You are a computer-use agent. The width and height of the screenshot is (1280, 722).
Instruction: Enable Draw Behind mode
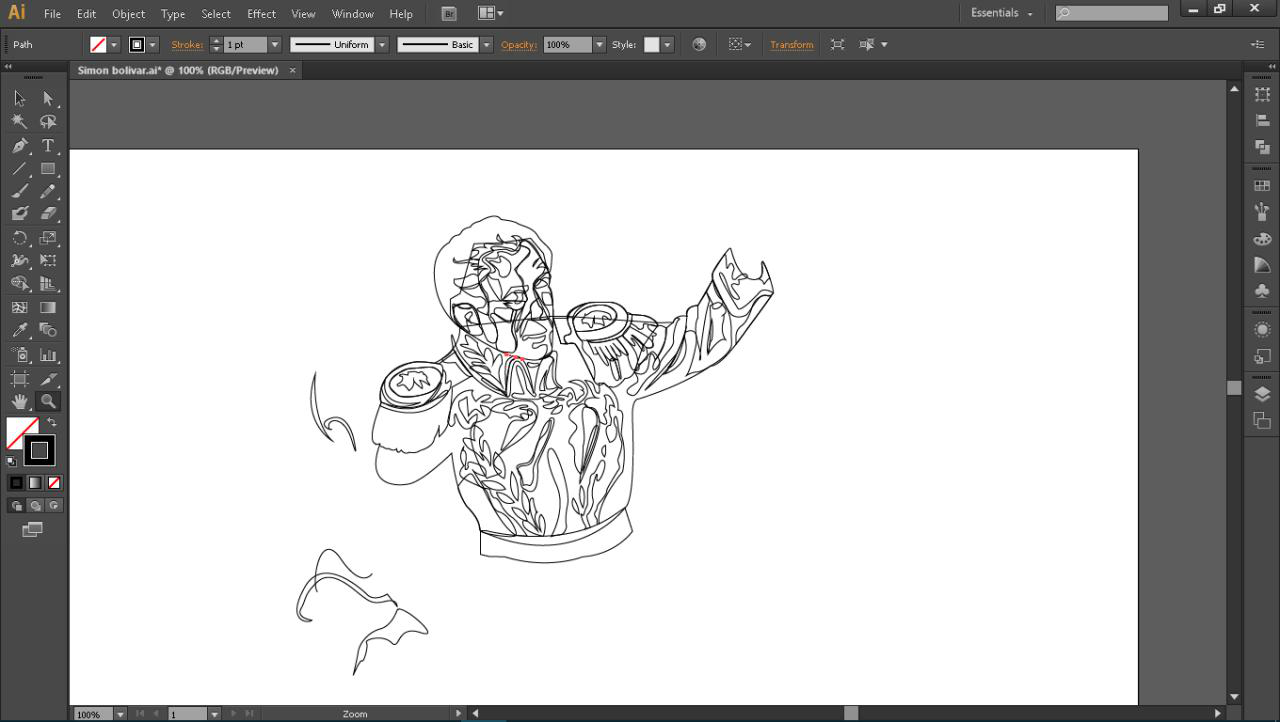pos(35,506)
